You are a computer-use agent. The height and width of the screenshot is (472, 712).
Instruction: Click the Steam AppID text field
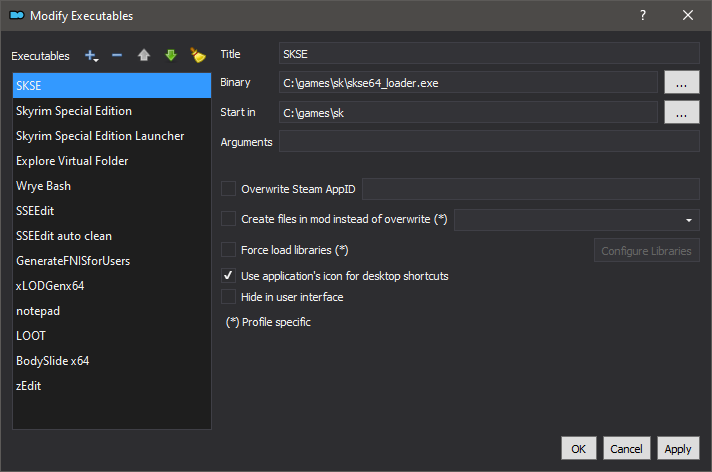531,189
